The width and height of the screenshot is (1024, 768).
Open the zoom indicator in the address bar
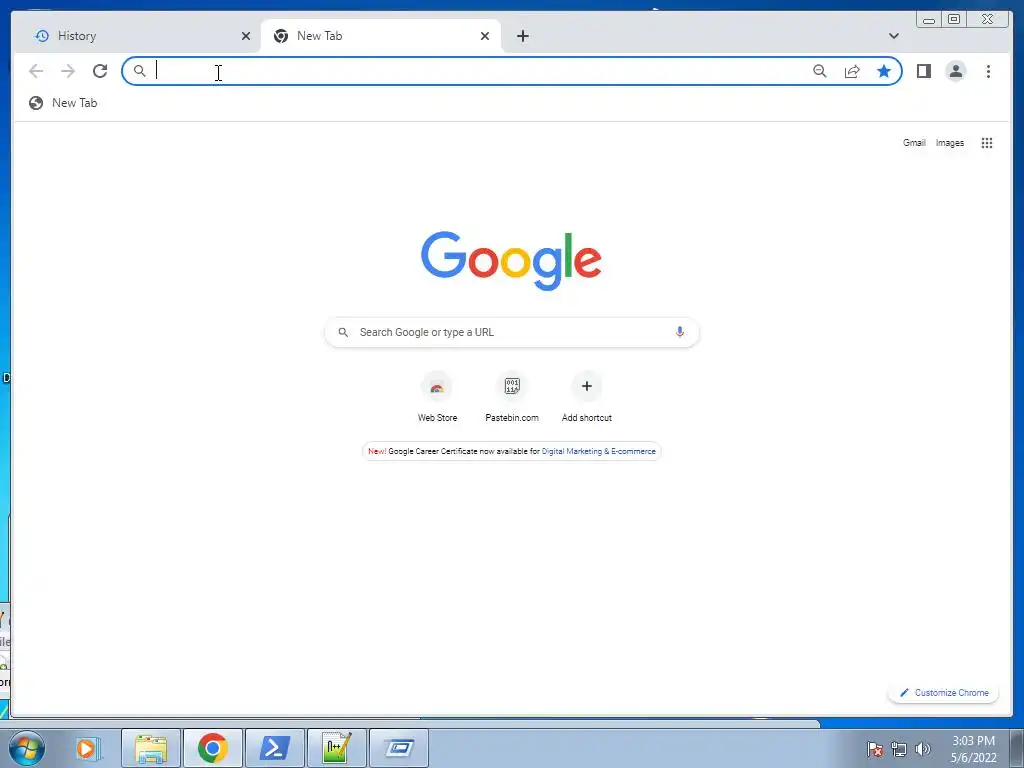[820, 71]
